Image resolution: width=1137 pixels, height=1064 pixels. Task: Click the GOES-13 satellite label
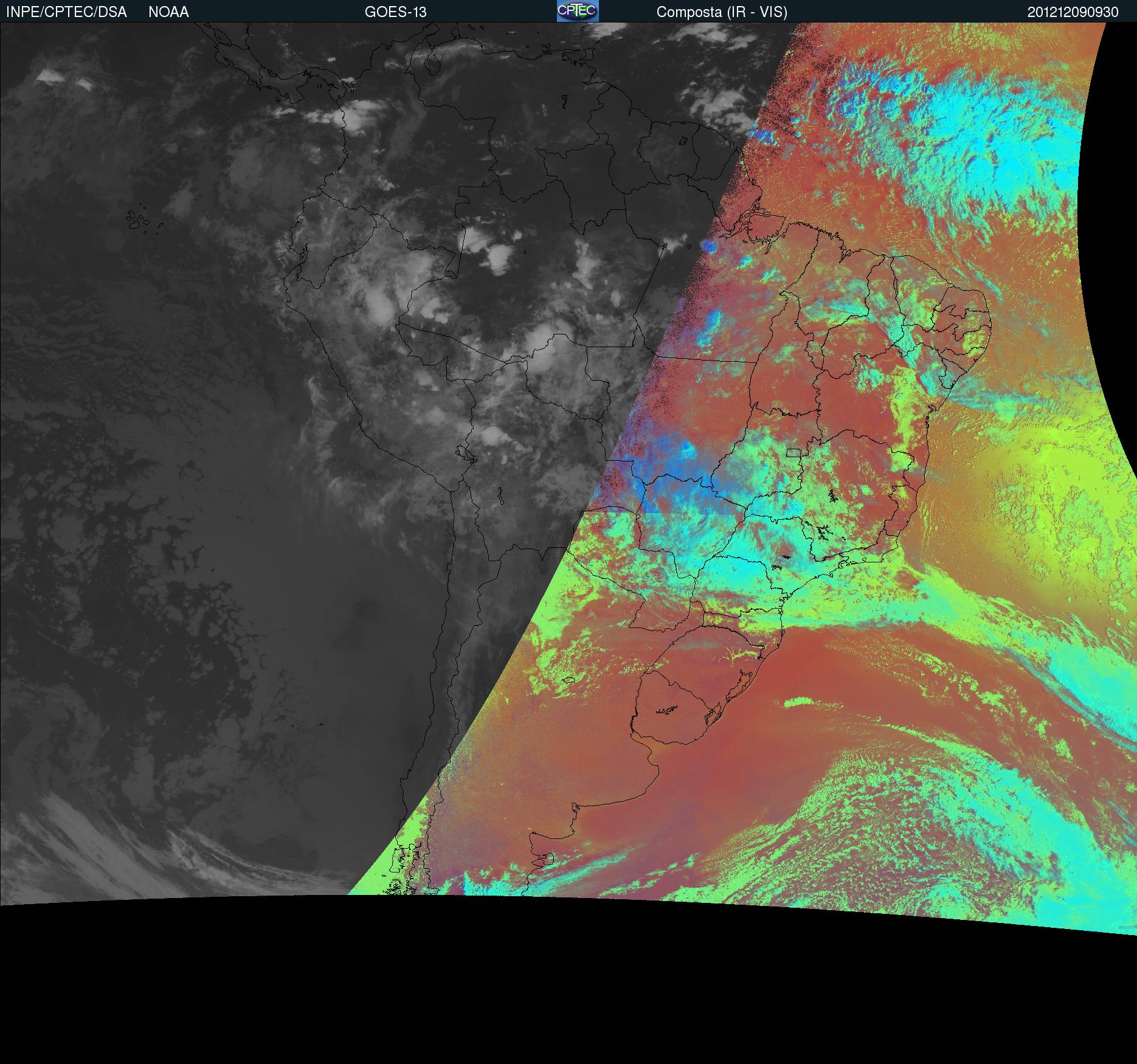(x=396, y=12)
